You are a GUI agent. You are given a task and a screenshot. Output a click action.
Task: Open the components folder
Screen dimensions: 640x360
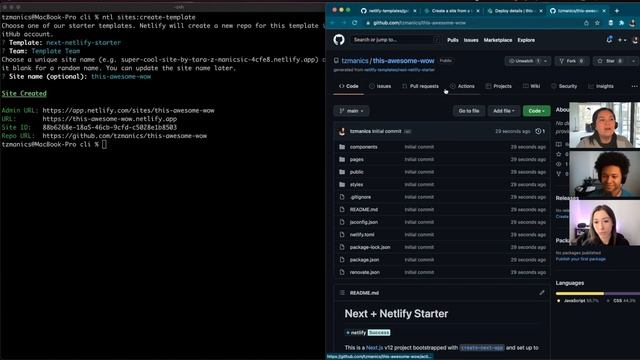tap(363, 147)
